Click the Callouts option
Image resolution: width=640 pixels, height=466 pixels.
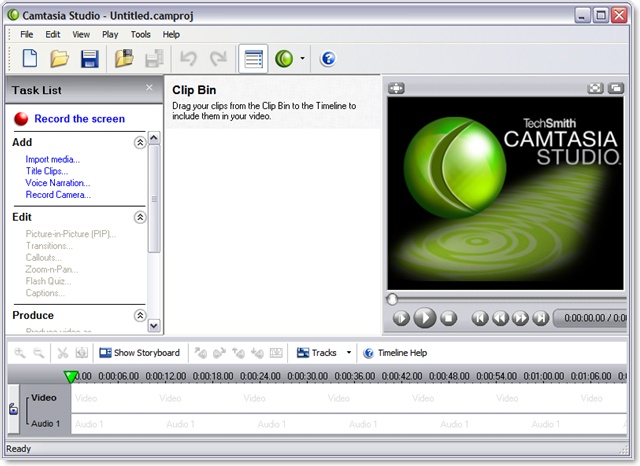tap(44, 257)
